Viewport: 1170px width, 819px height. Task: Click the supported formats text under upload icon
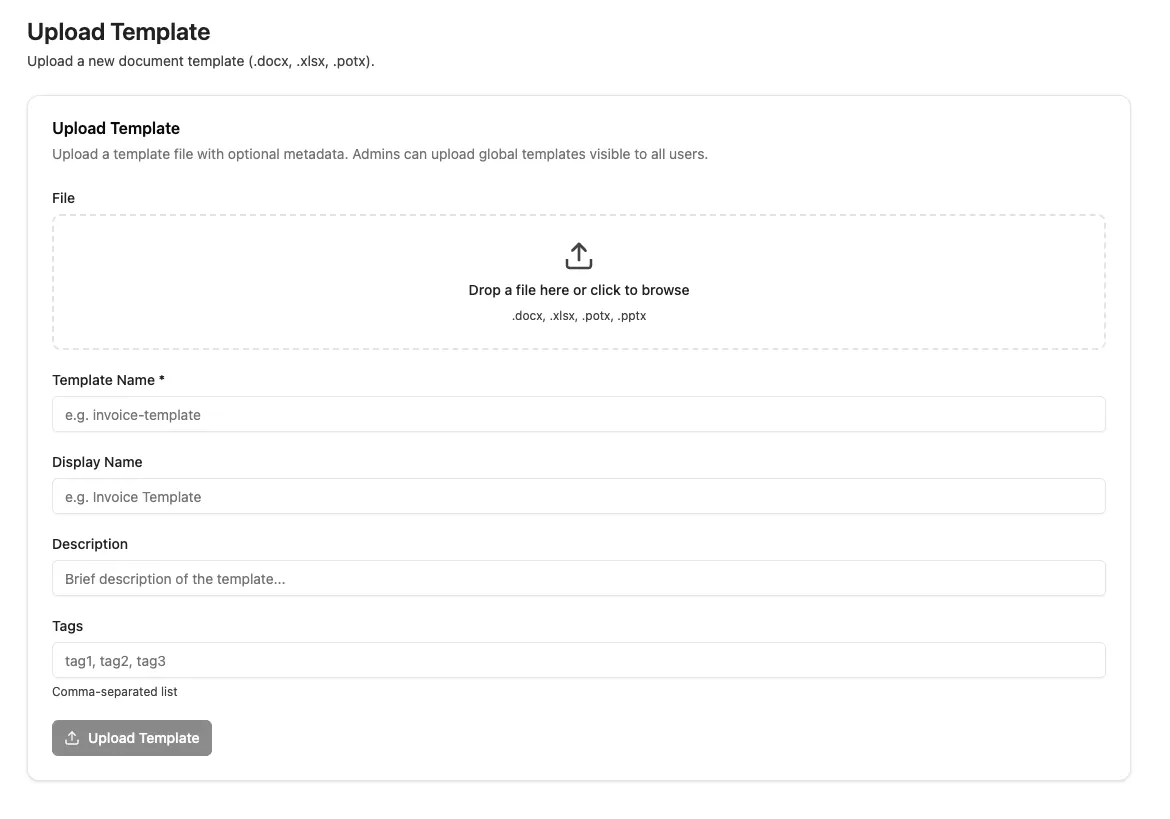click(x=578, y=315)
